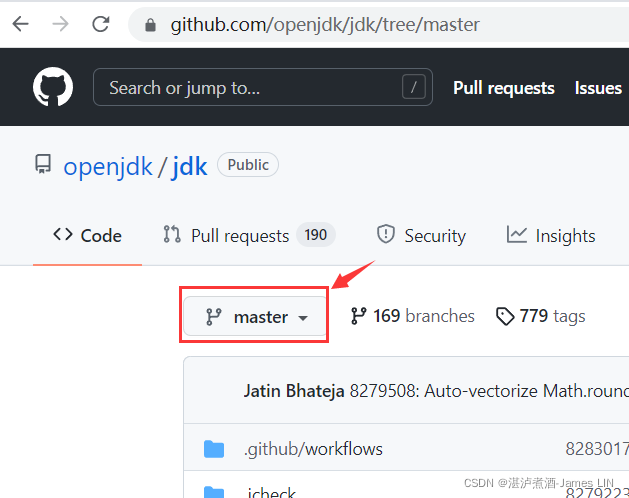This screenshot has width=629, height=498.
Task: Click Issues in the top header
Action: point(598,88)
